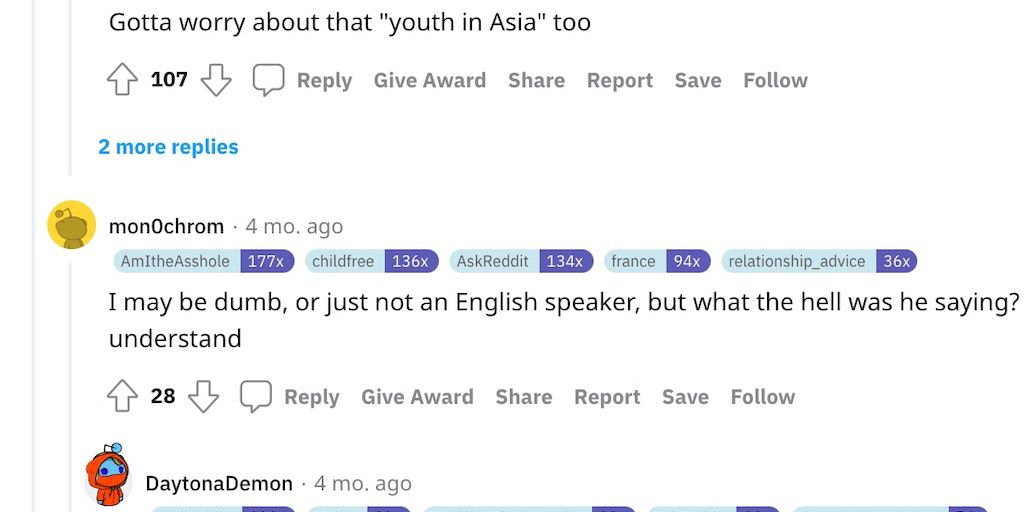Open mon0chrom's avatar profile
Image resolution: width=1024 pixels, height=512 pixels.
(x=72, y=225)
